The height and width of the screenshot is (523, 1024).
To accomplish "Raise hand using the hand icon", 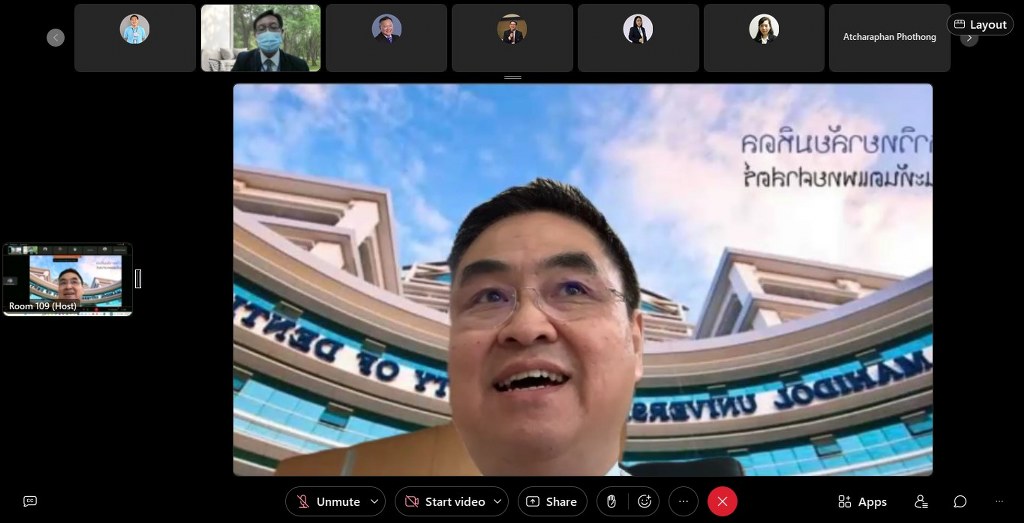I will 612,501.
